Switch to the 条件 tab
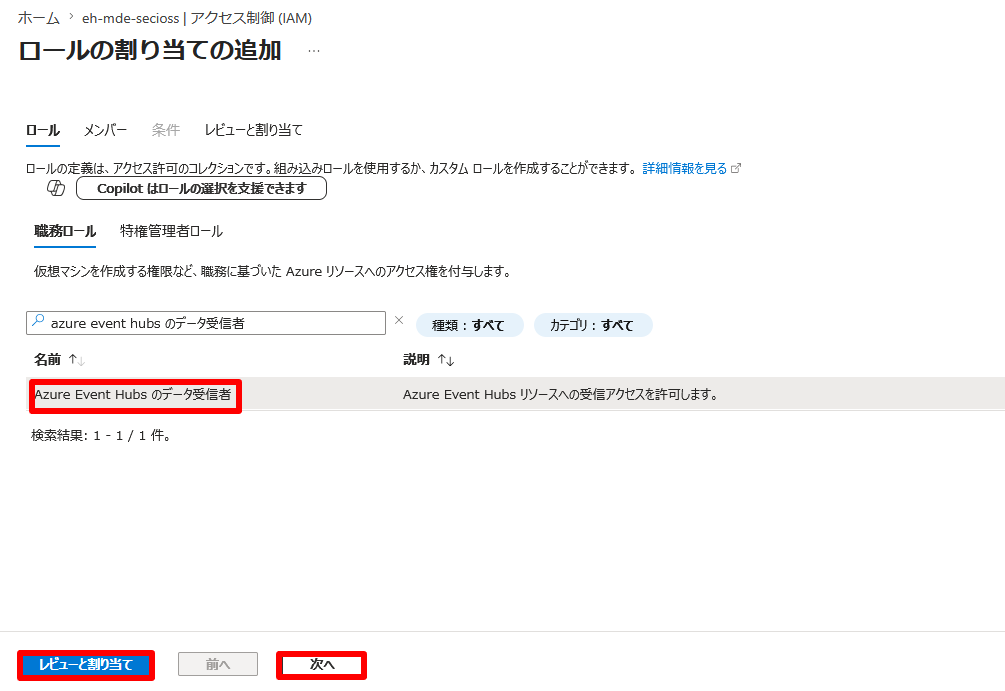 pos(165,130)
